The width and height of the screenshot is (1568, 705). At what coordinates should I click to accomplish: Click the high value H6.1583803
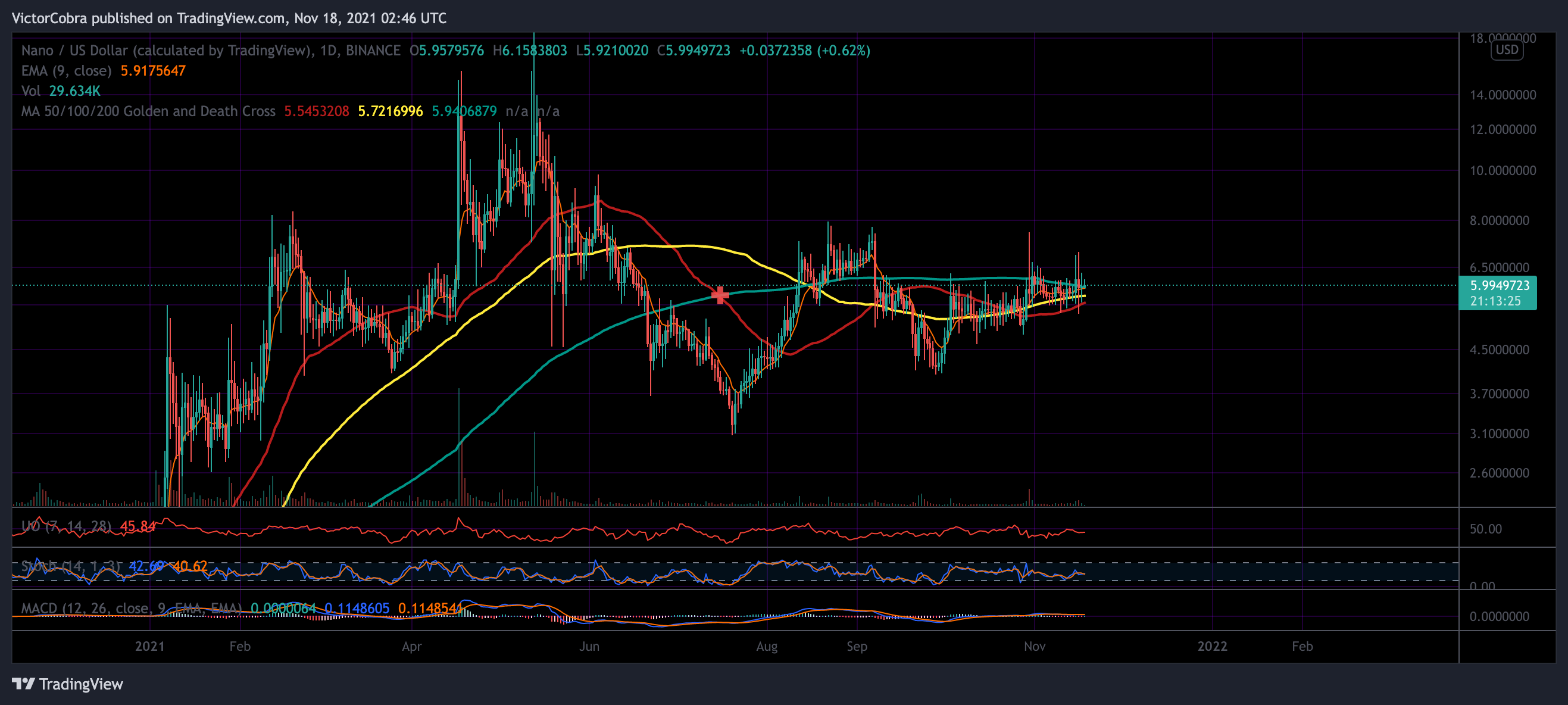point(530,51)
